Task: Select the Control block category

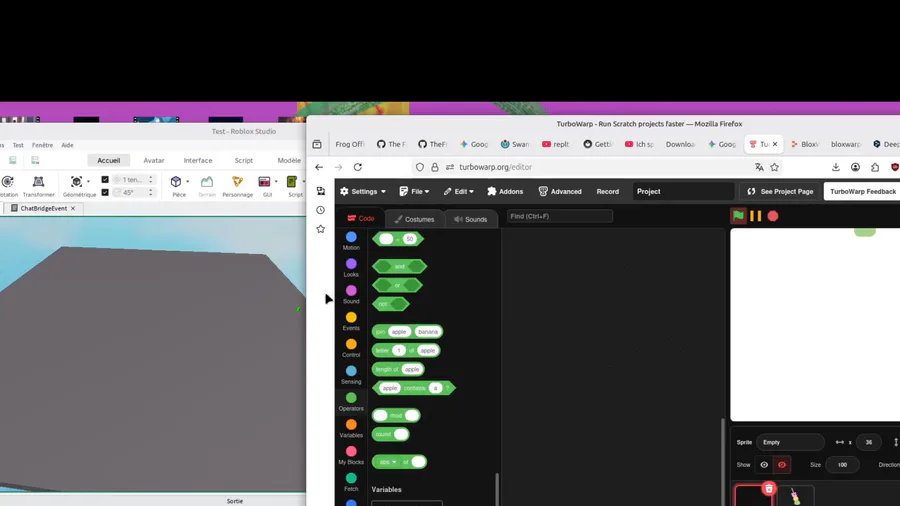Action: click(x=351, y=348)
